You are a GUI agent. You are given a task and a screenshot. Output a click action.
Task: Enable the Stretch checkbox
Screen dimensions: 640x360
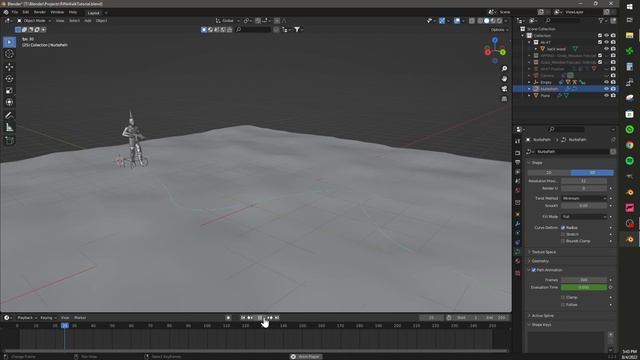click(563, 234)
